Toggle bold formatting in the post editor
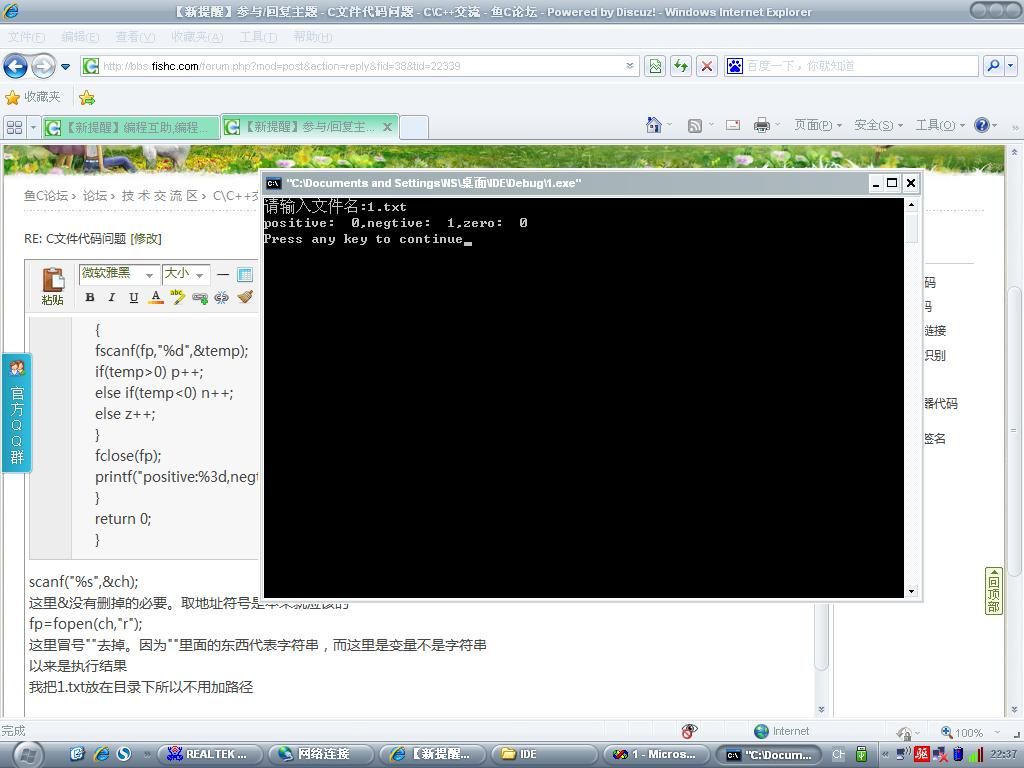 point(90,297)
